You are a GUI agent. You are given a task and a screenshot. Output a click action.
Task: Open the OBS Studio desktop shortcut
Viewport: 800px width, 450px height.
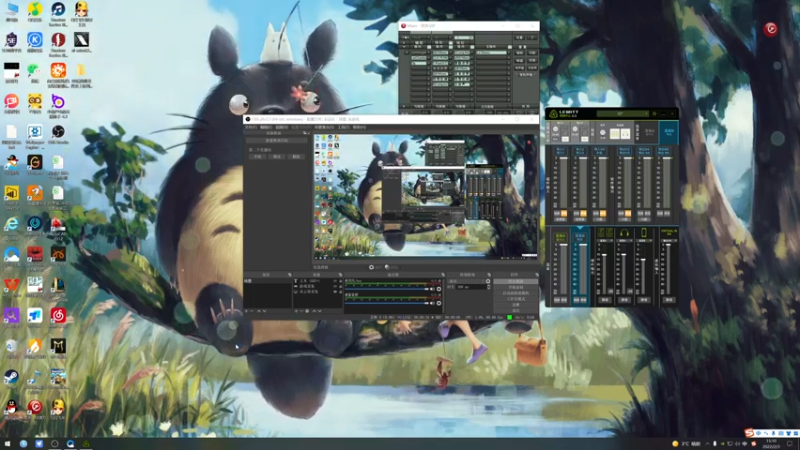[x=58, y=134]
